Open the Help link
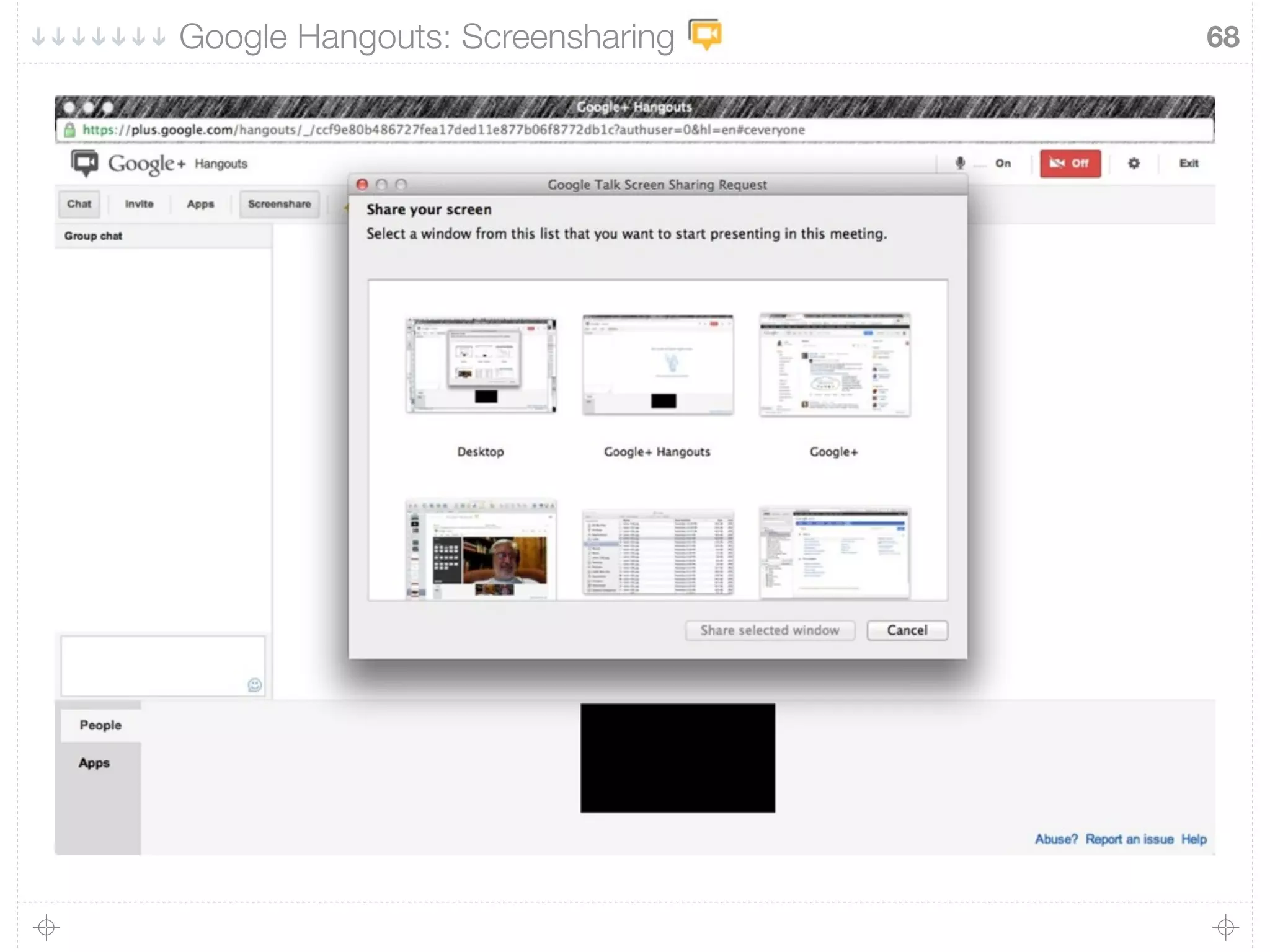The height and width of the screenshot is (952, 1270). (x=1194, y=839)
